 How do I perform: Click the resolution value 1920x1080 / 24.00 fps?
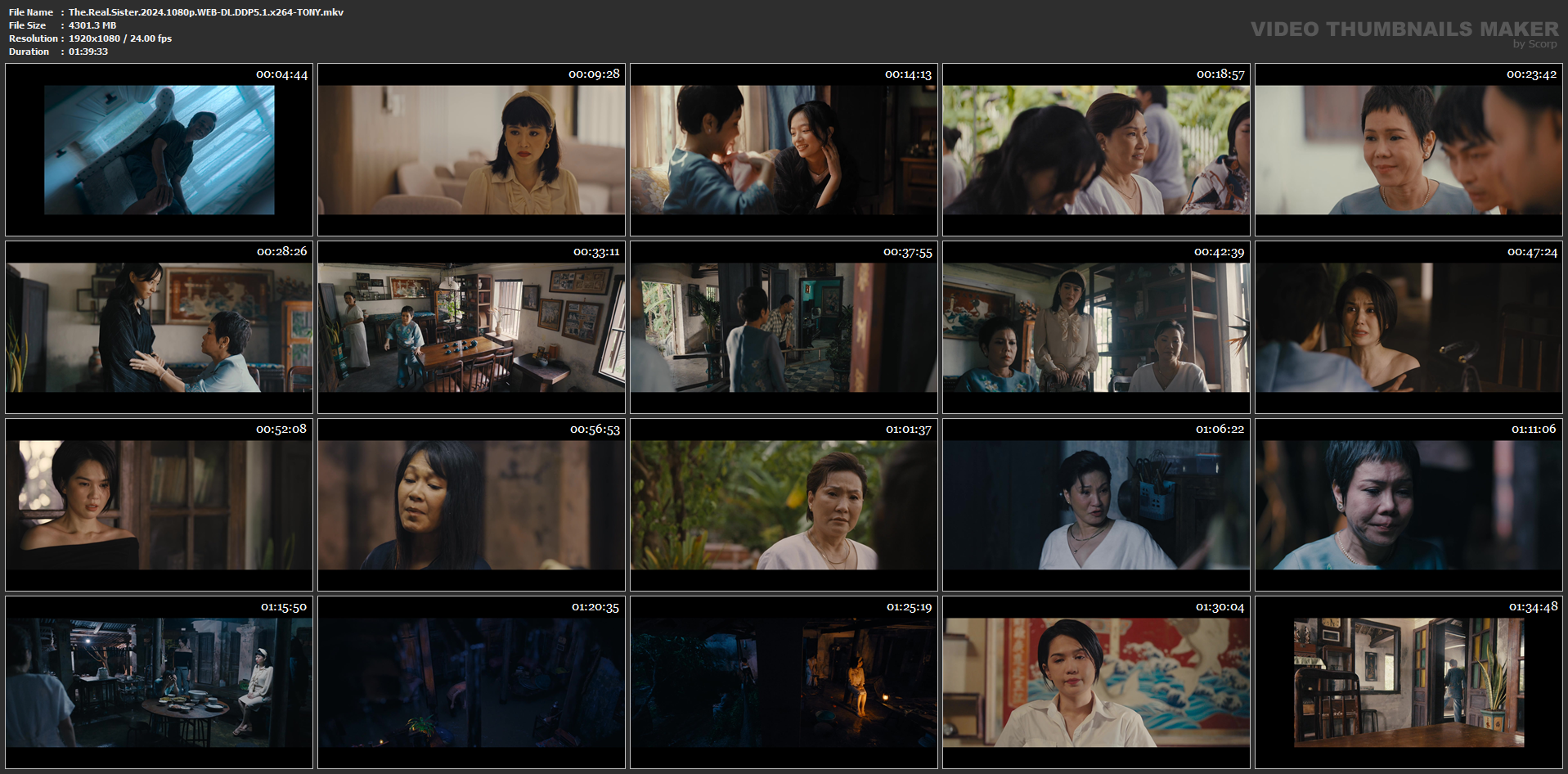[120, 38]
